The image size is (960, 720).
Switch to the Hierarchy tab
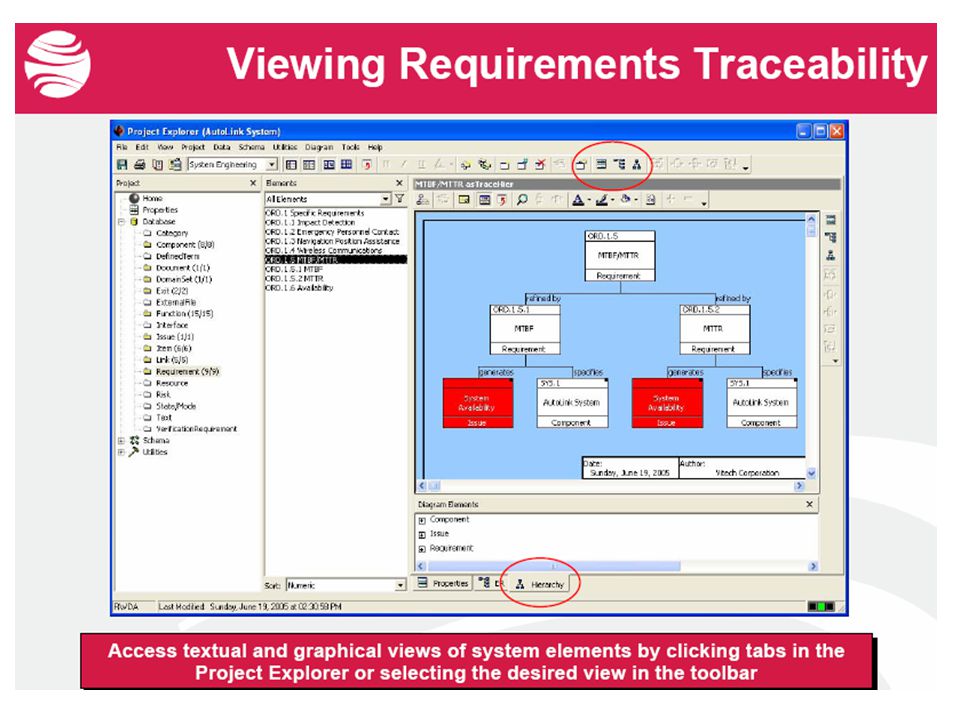(x=539, y=584)
